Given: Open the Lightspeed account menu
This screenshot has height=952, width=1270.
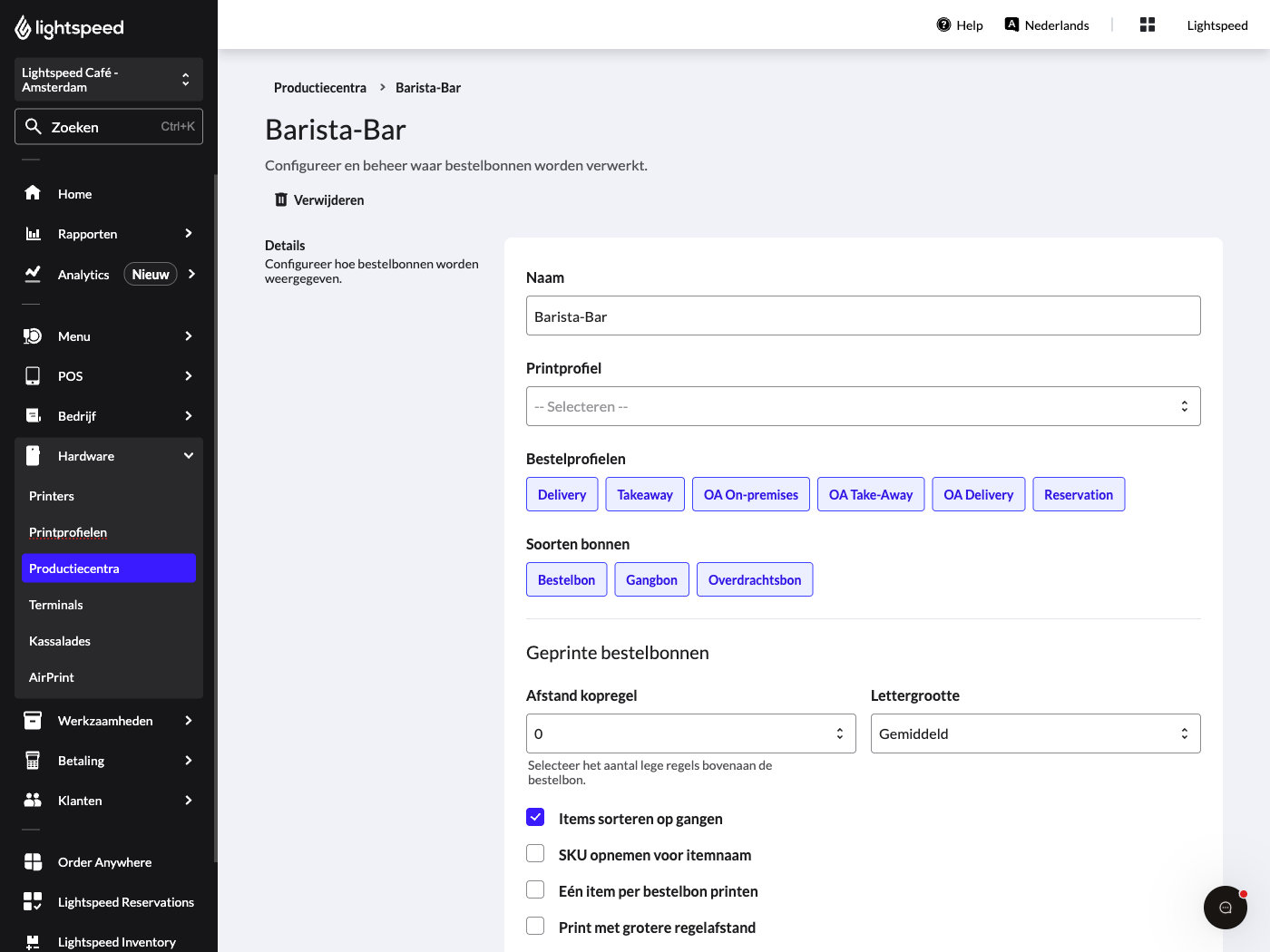Looking at the screenshot, I should [1217, 25].
